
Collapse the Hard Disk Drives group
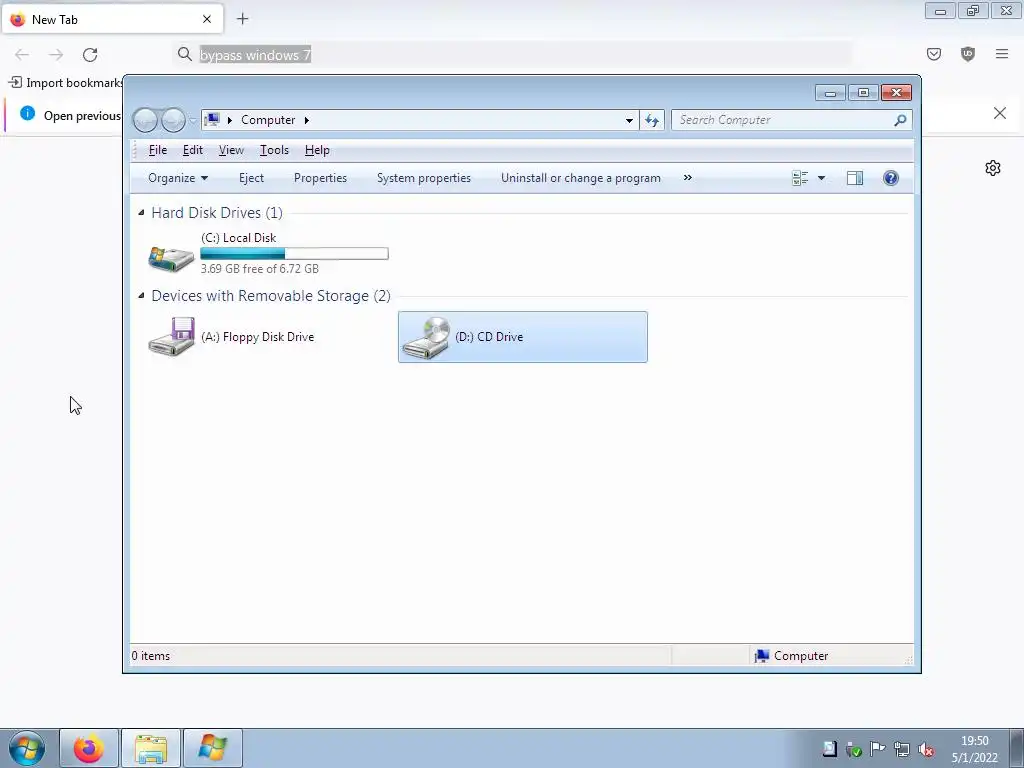141,213
